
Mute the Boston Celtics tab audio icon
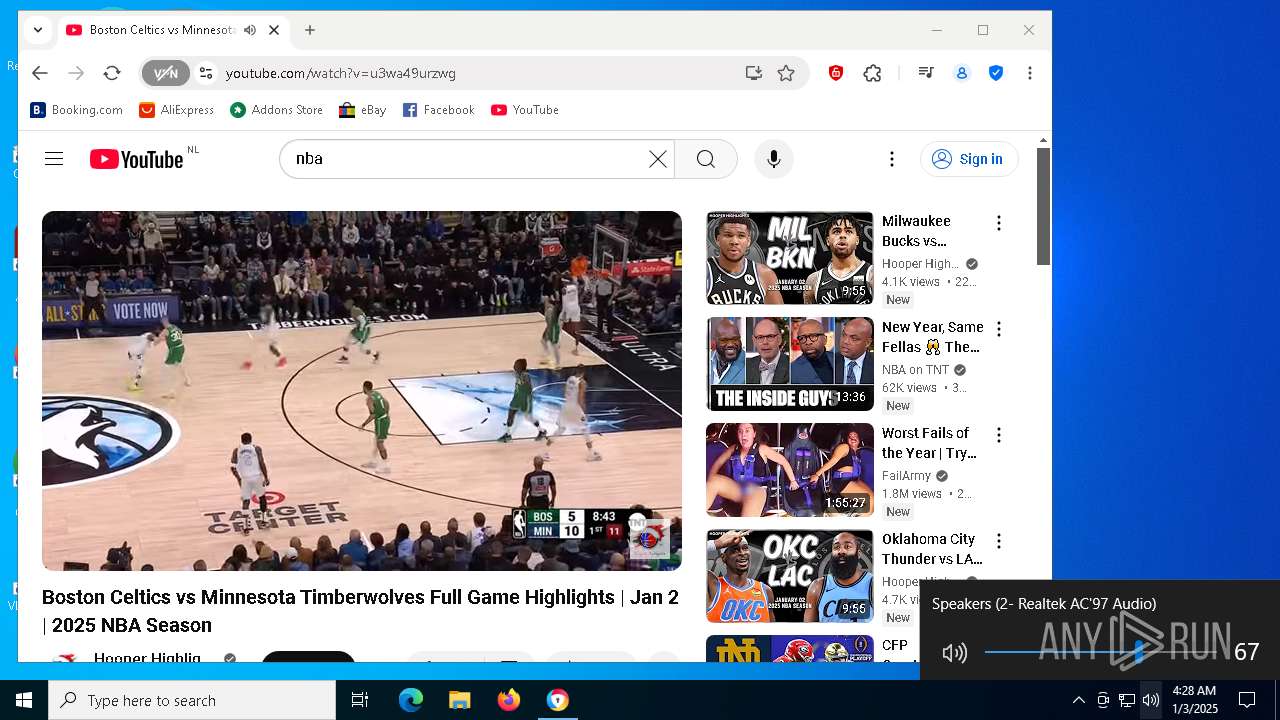click(250, 30)
